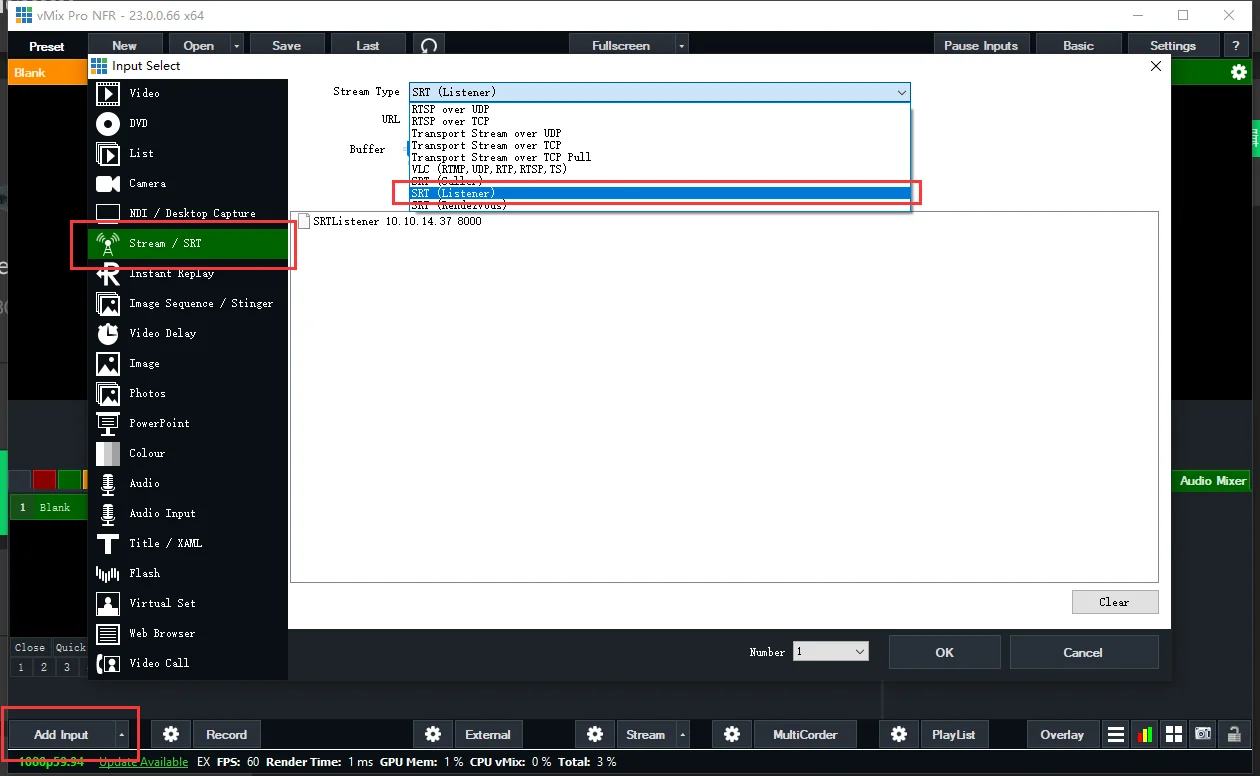Expand the Stream button arrow
The width and height of the screenshot is (1260, 776).
[x=683, y=734]
